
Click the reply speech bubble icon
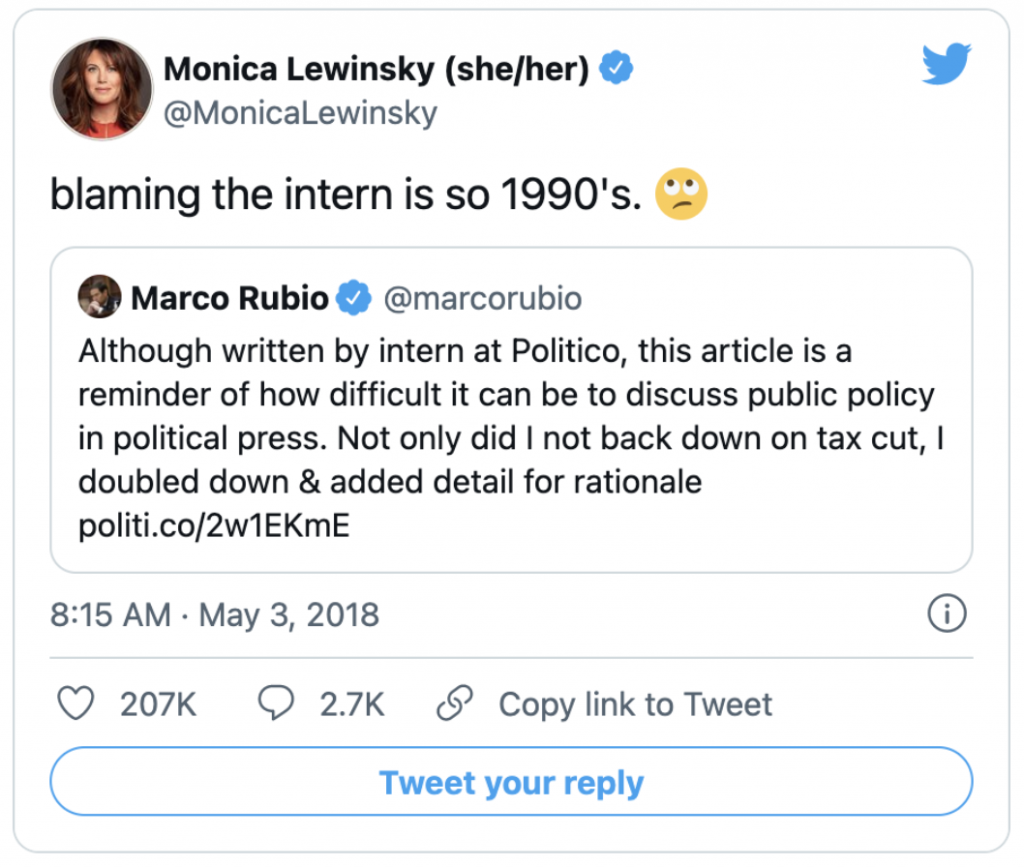tap(275, 703)
